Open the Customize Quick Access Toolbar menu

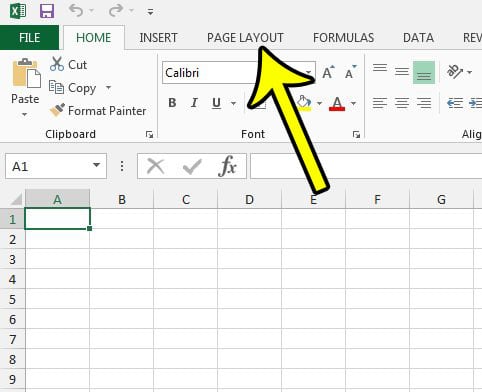pos(150,12)
